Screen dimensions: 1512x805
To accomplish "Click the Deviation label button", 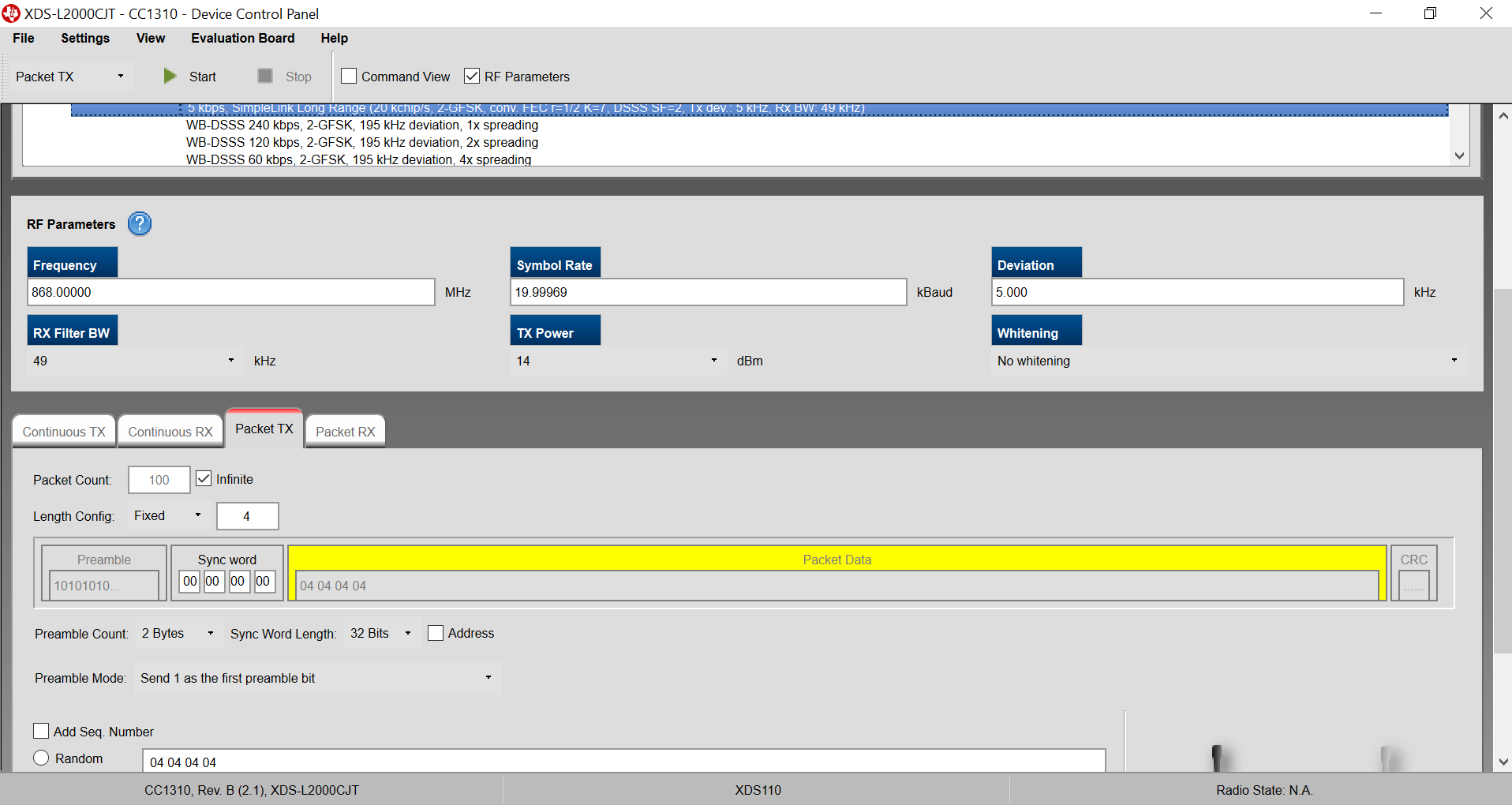I will click(x=1037, y=262).
